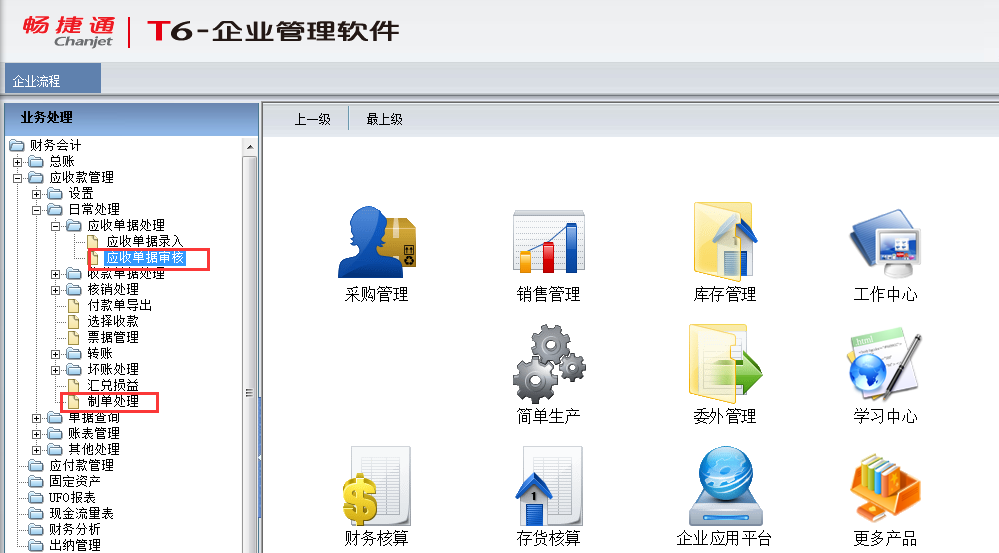Click the folder icon beside UFO报表
Viewport: 999px width, 553px height.
coord(36,497)
